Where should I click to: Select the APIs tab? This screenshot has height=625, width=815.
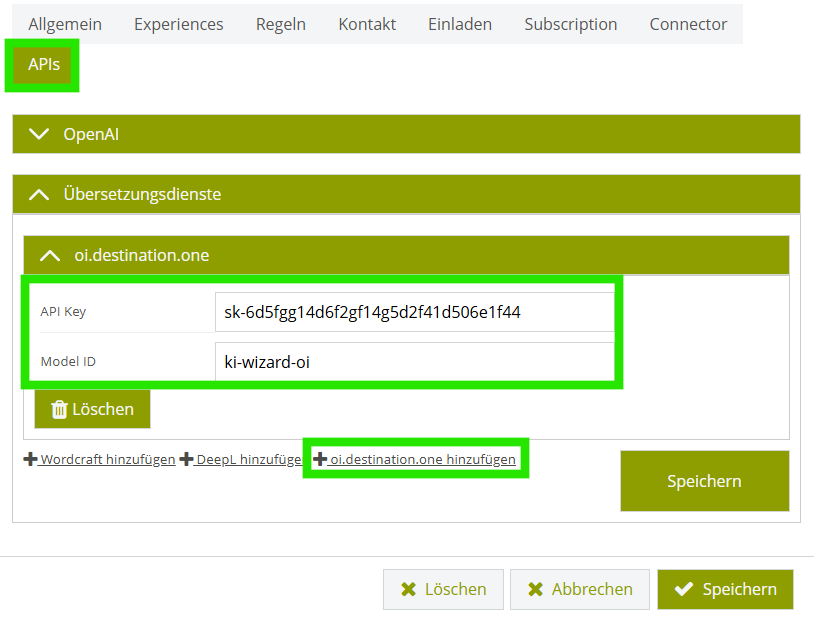click(44, 65)
